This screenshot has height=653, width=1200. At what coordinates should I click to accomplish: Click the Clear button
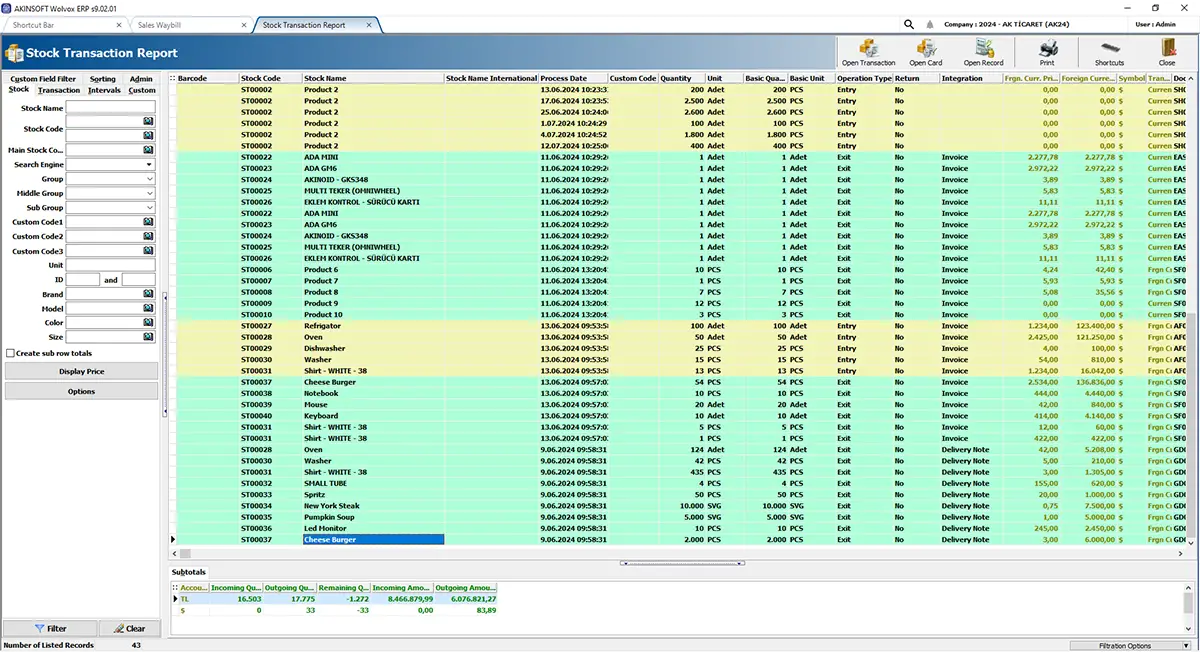pos(129,629)
